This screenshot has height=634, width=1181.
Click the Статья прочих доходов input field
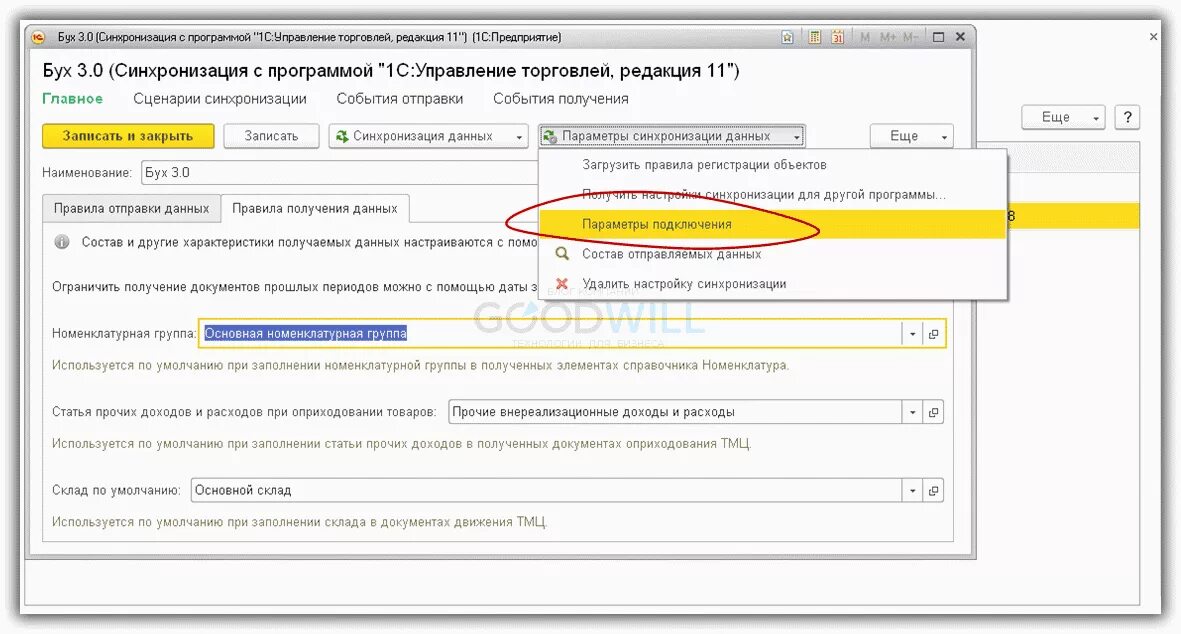[x=676, y=412]
